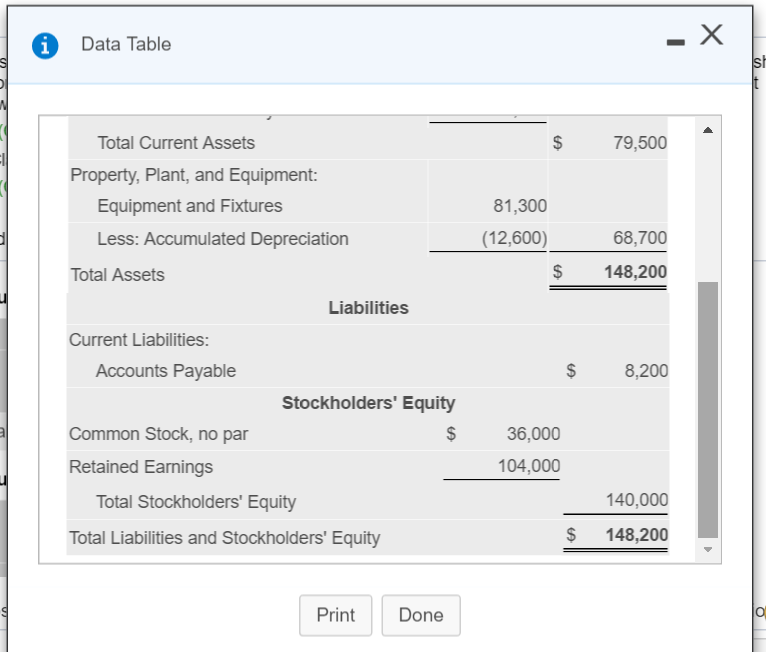This screenshot has height=652, width=766.
Task: Click the 81,300 equipment value
Action: click(x=520, y=206)
